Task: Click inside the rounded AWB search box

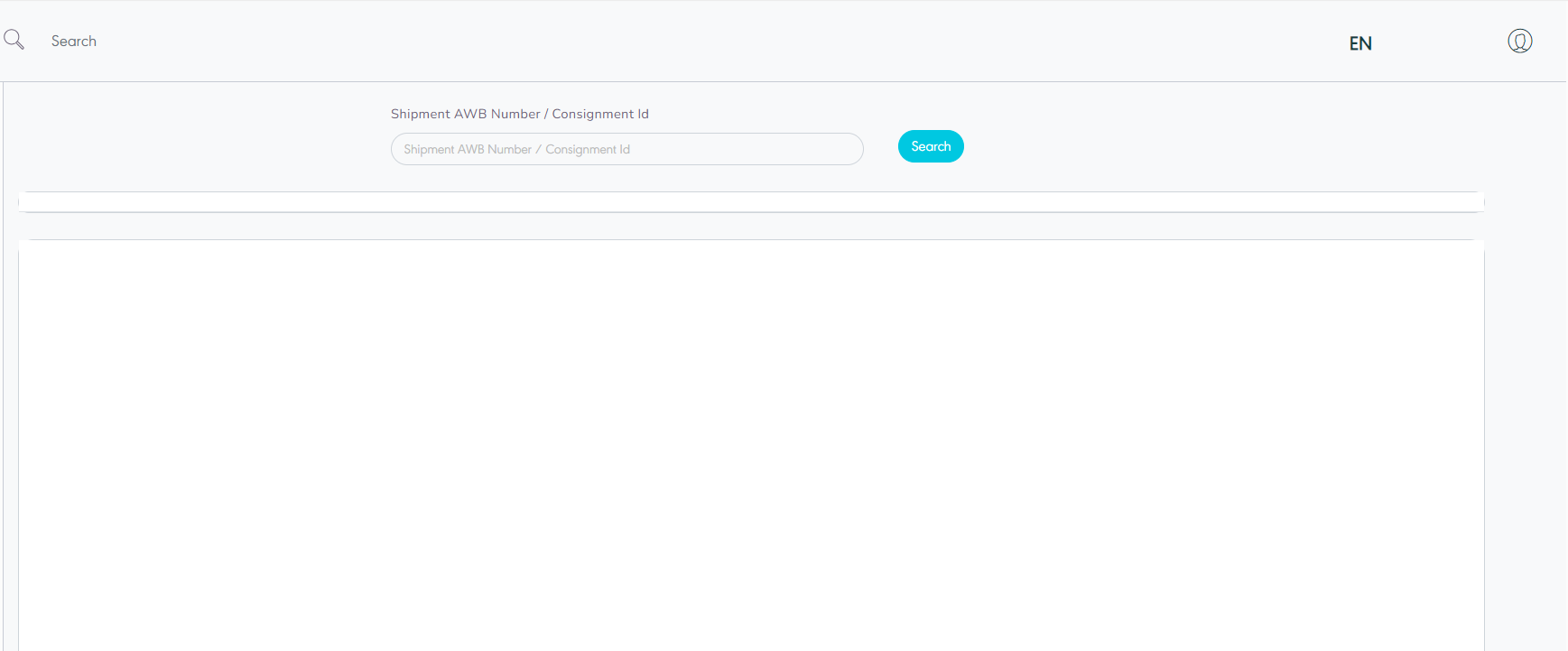Action: [626, 149]
